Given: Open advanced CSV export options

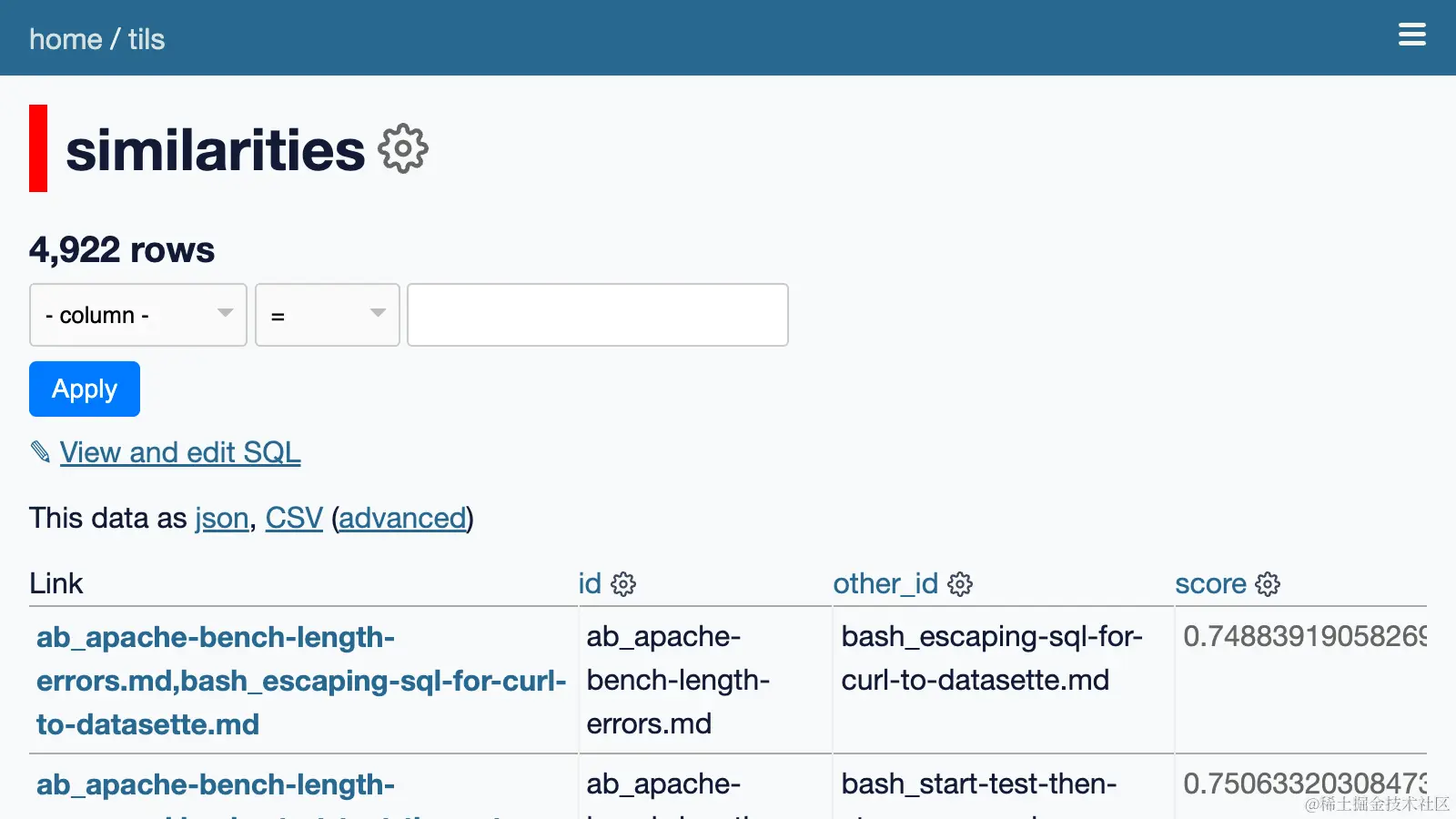Looking at the screenshot, I should (x=402, y=518).
